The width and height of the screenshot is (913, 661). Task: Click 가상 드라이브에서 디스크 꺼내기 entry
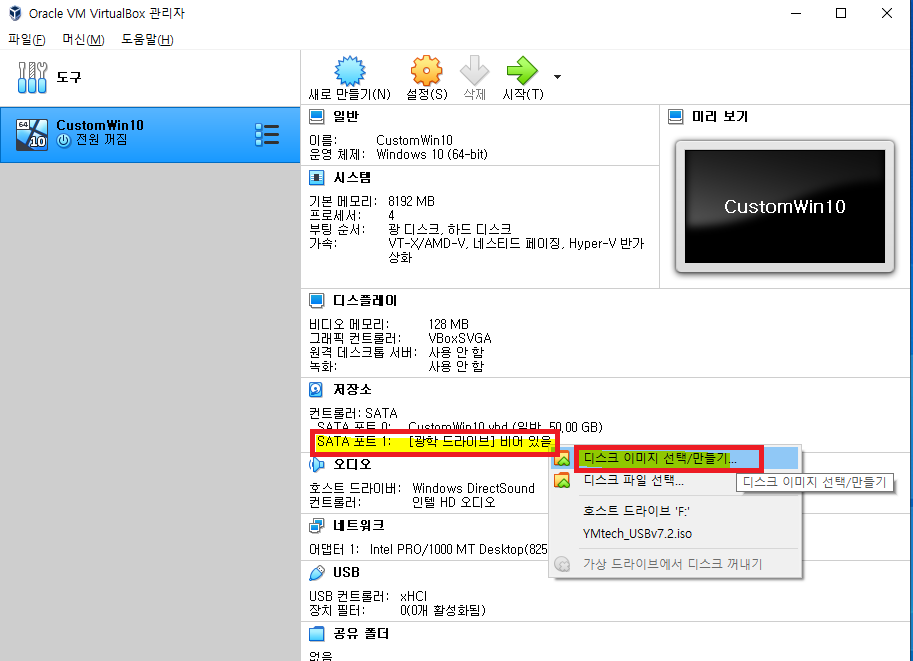pyautogui.click(x=675, y=564)
